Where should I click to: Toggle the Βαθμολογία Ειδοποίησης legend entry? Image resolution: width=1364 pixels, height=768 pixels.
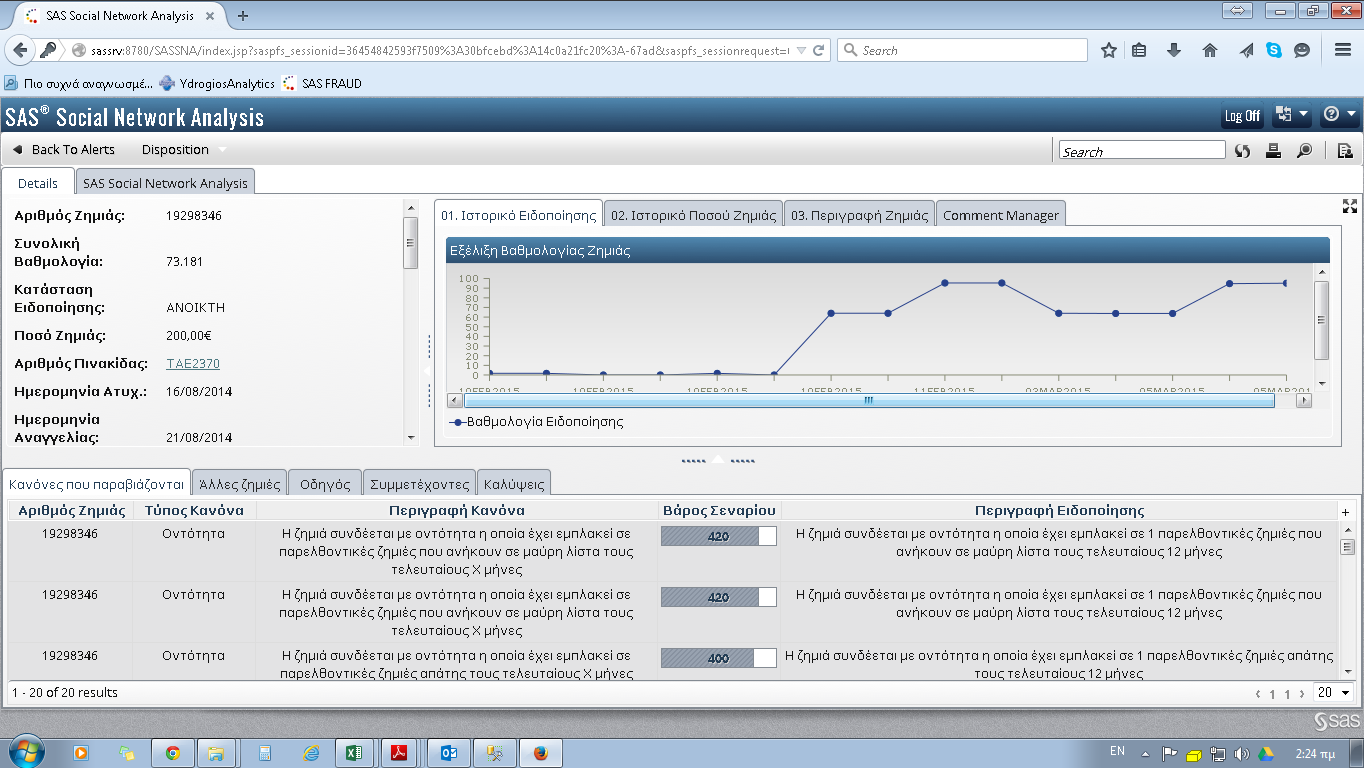pyautogui.click(x=537, y=422)
